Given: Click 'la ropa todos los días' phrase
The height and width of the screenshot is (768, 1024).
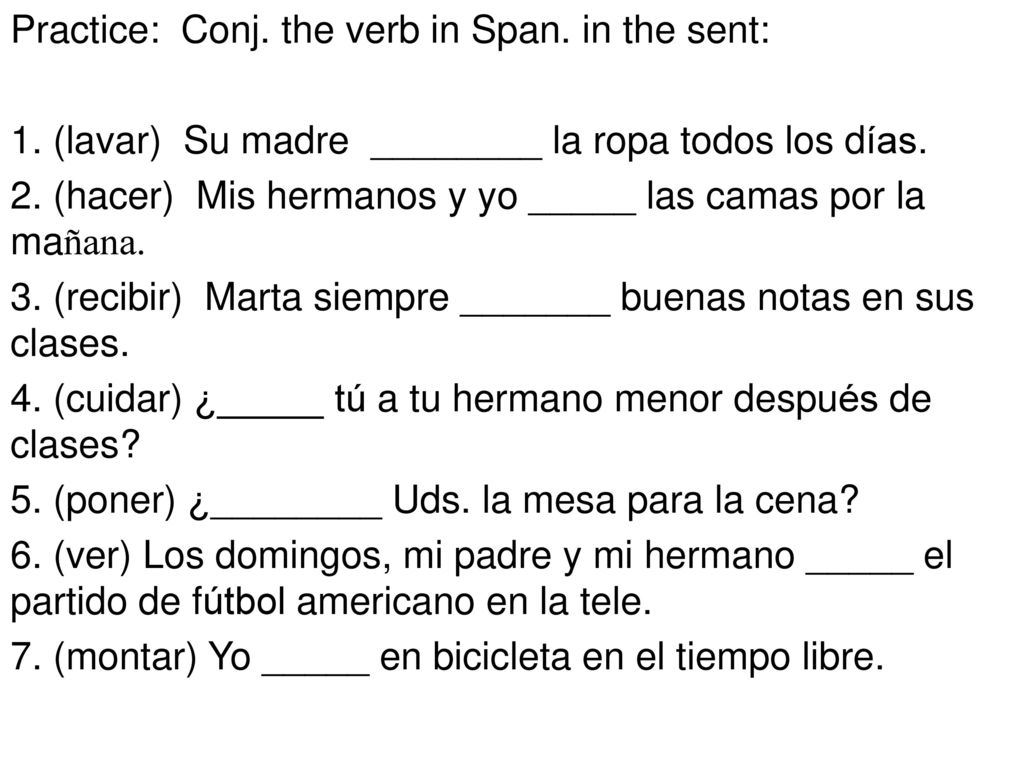Looking at the screenshot, I should pyautogui.click(x=740, y=141).
